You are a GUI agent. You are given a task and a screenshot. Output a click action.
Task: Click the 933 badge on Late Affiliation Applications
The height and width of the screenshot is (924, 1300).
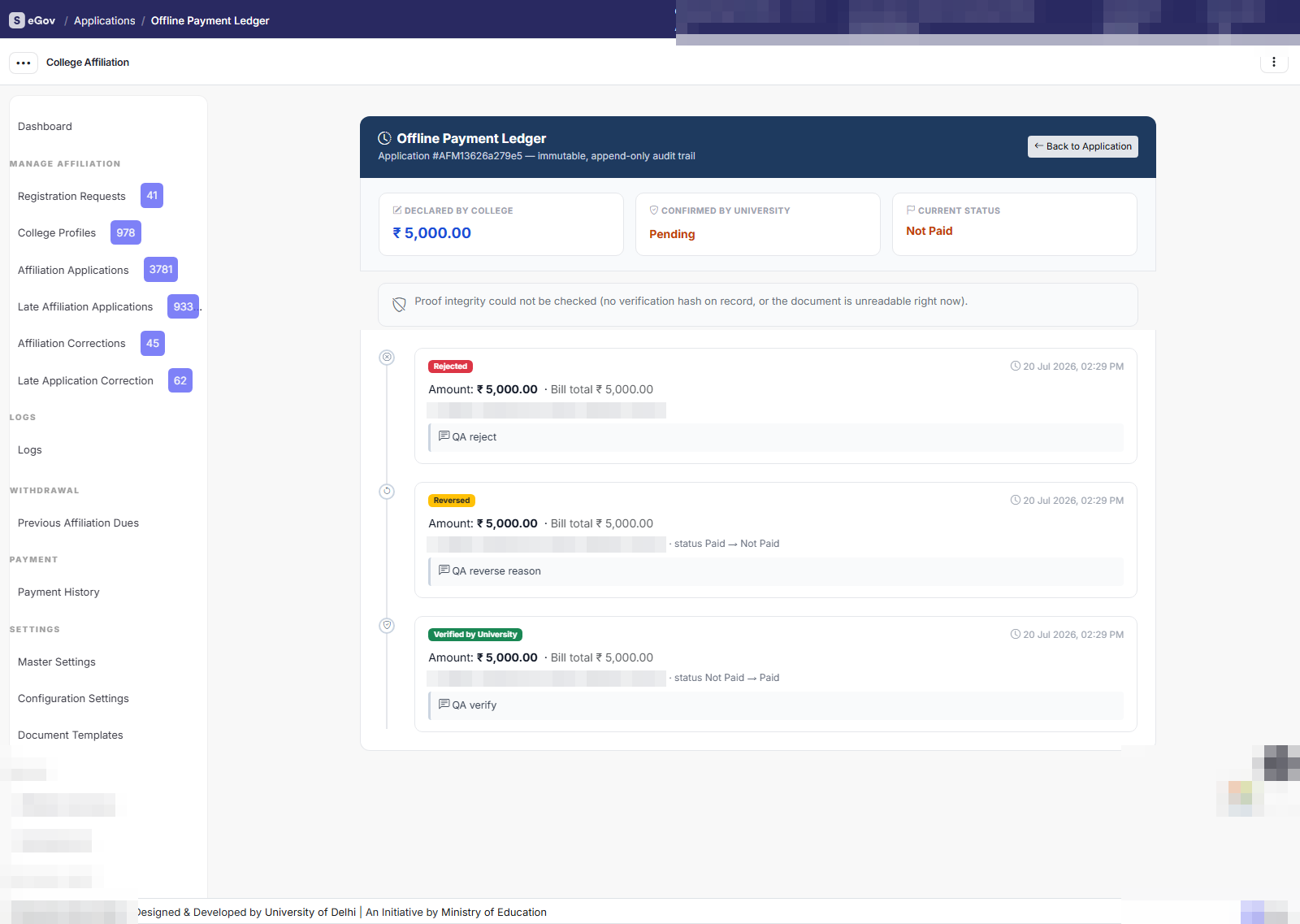(184, 306)
